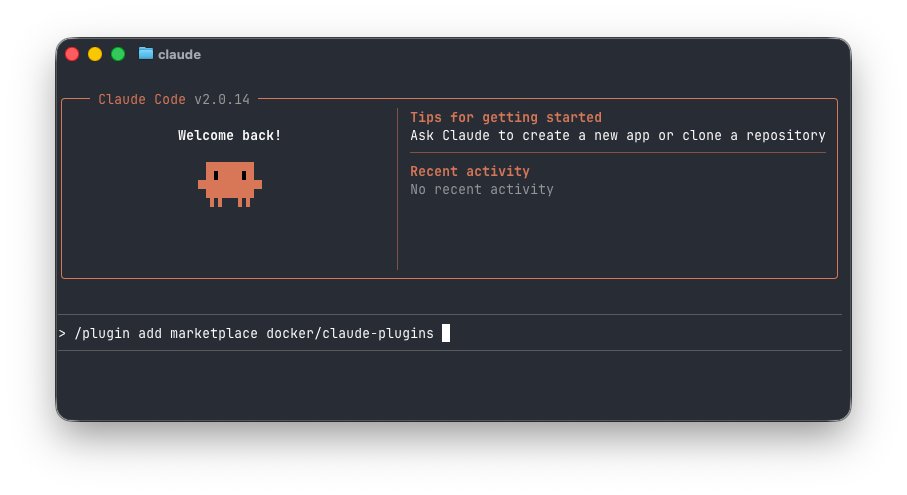Click empty area below the input line
This screenshot has width=907, height=495.
tap(450, 385)
